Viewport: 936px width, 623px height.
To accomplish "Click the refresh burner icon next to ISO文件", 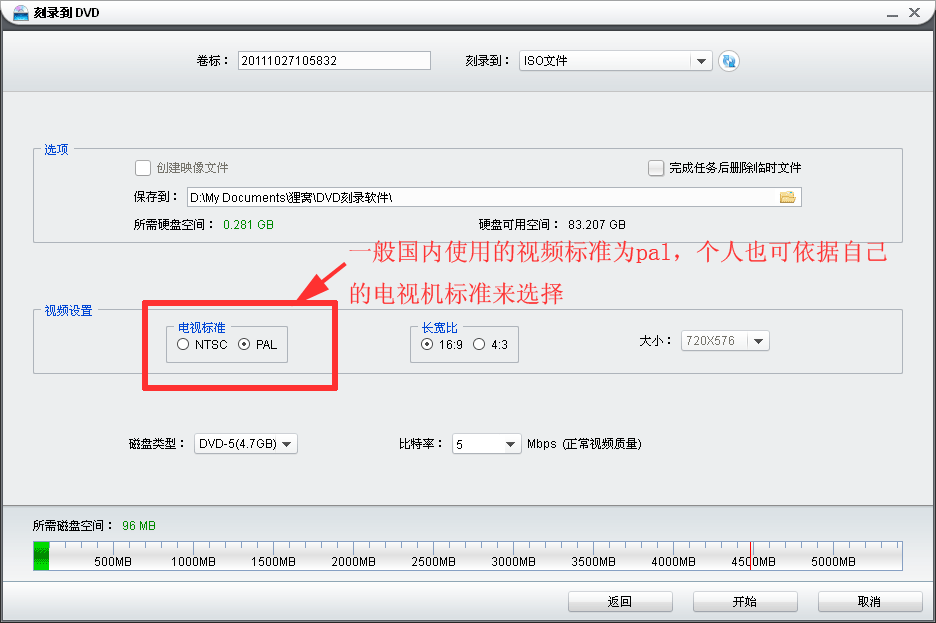I will [x=728, y=61].
